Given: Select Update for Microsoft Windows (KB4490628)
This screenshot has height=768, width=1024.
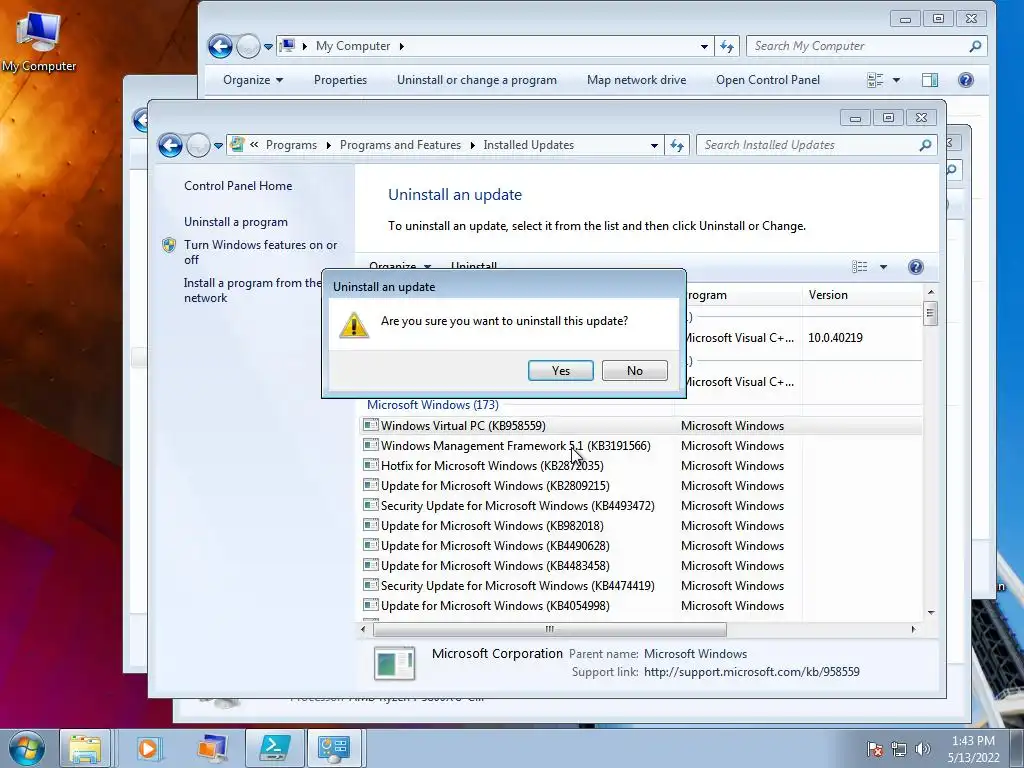Looking at the screenshot, I should (641, 546).
